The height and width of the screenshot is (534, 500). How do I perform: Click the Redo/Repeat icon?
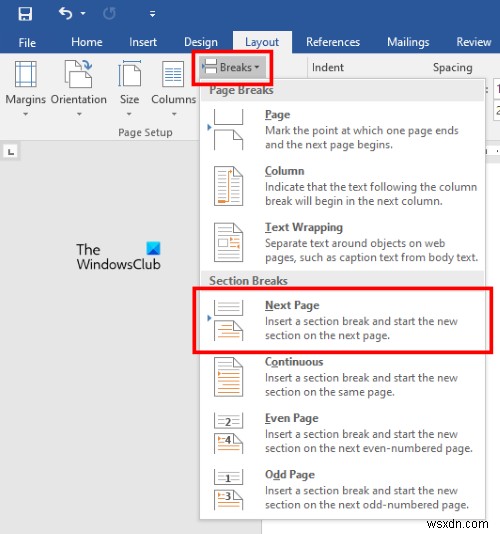(109, 14)
